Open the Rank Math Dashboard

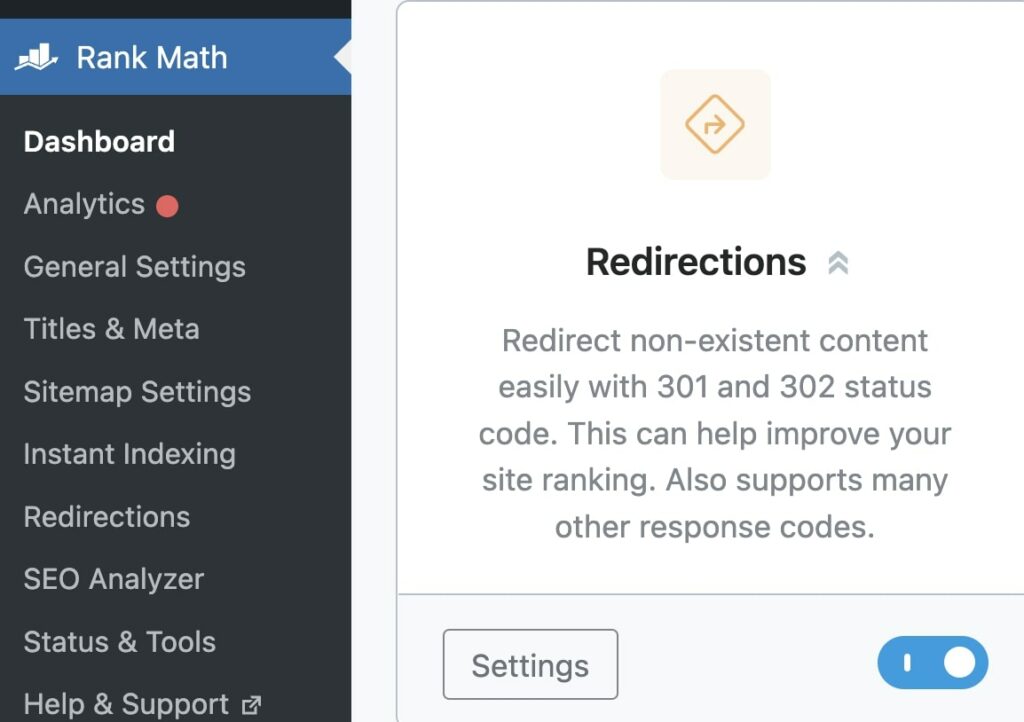pyautogui.click(x=98, y=141)
